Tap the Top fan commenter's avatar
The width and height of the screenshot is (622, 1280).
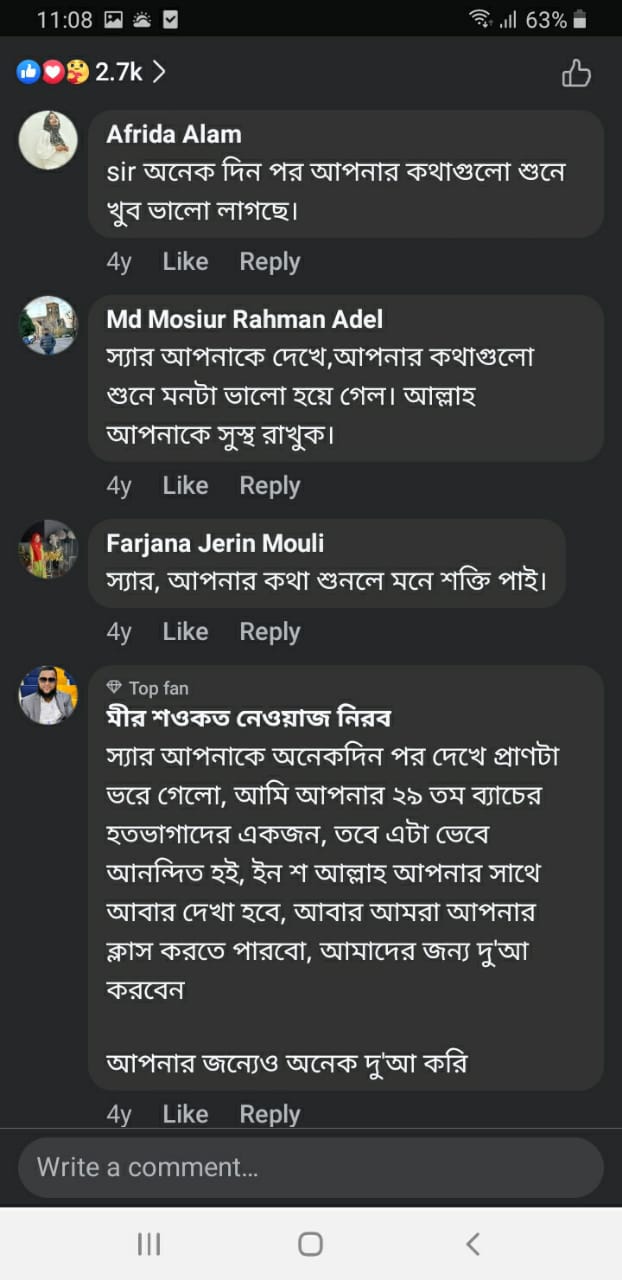pos(48,695)
